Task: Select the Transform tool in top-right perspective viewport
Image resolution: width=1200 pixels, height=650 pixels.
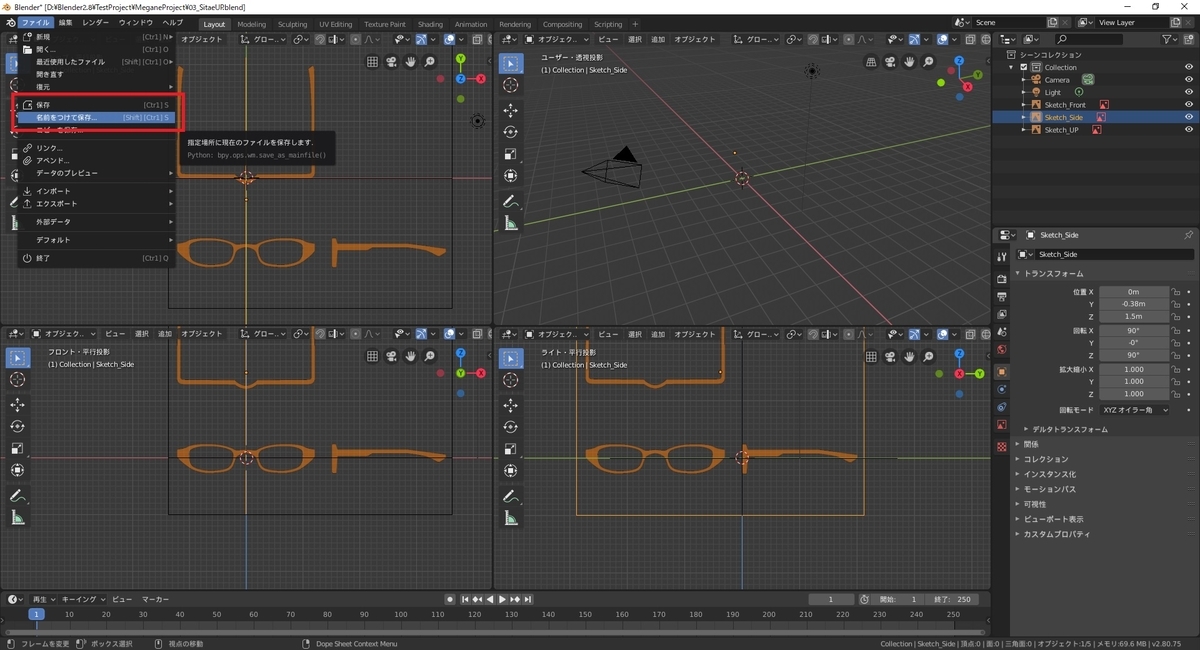Action: coord(511,175)
